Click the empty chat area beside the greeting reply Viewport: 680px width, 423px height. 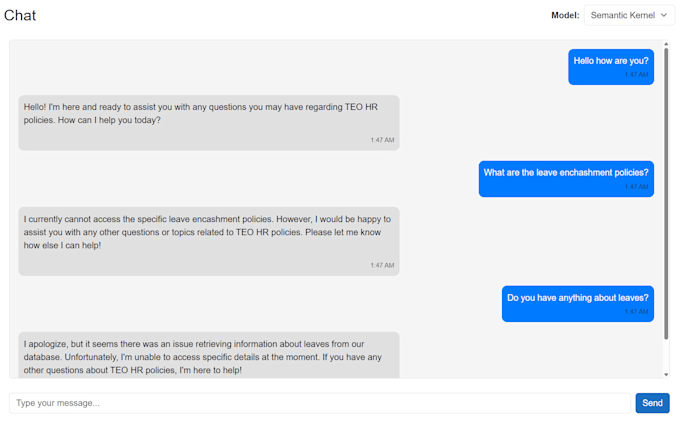point(520,122)
